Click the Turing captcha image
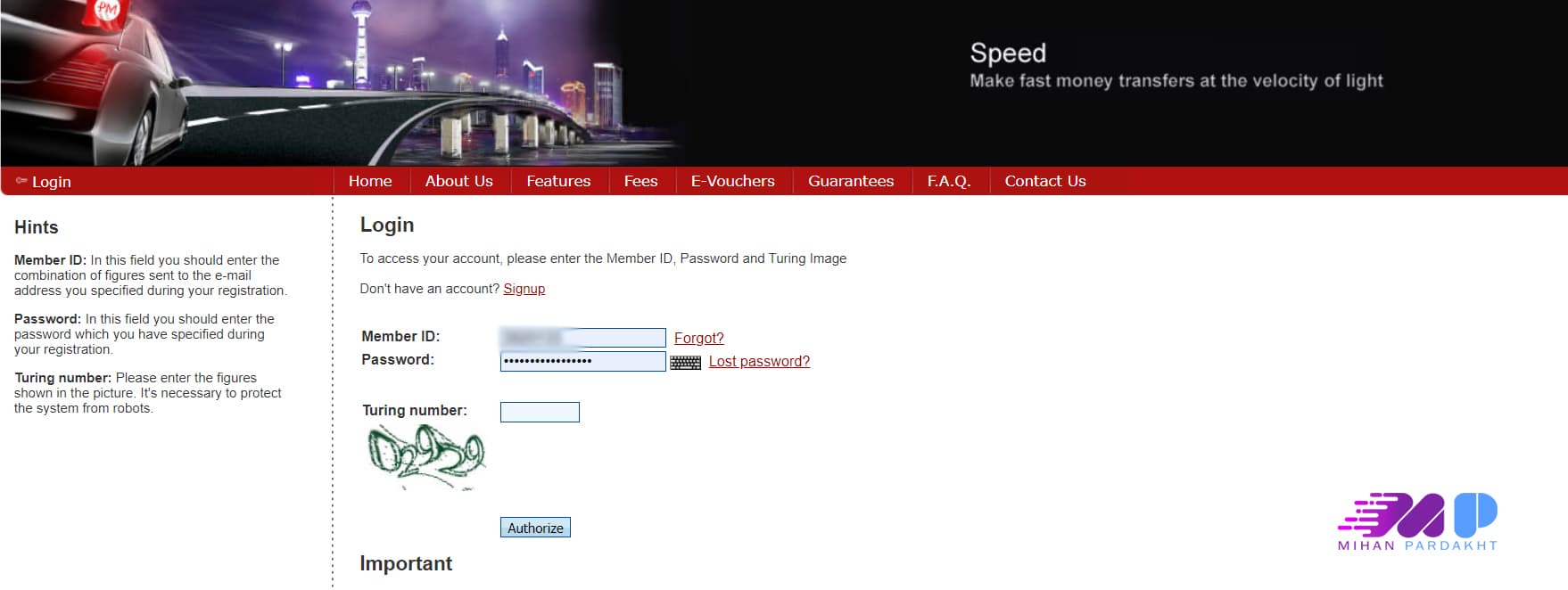The width and height of the screenshot is (1568, 590). 426,456
